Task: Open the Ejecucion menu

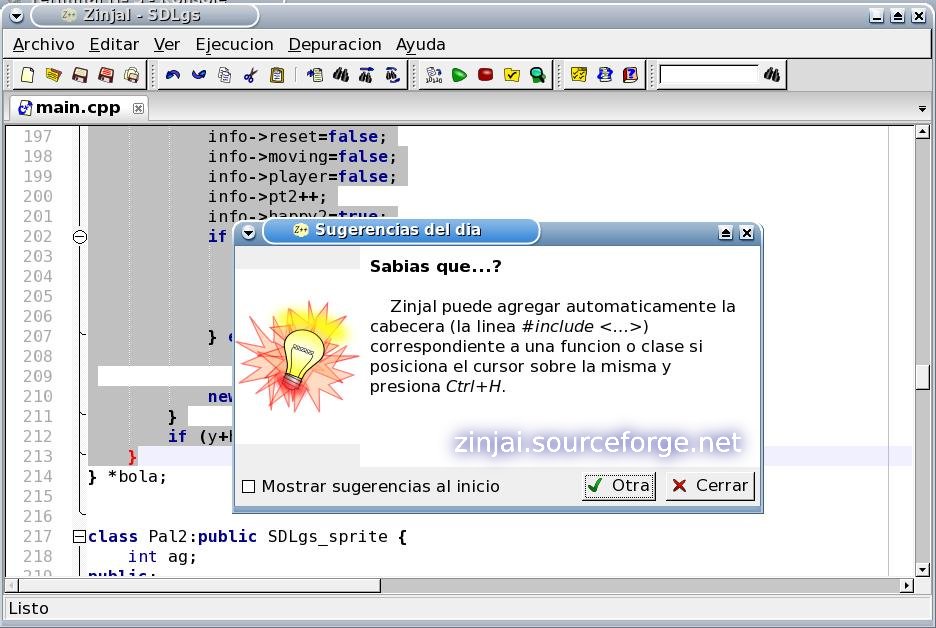Action: [234, 45]
